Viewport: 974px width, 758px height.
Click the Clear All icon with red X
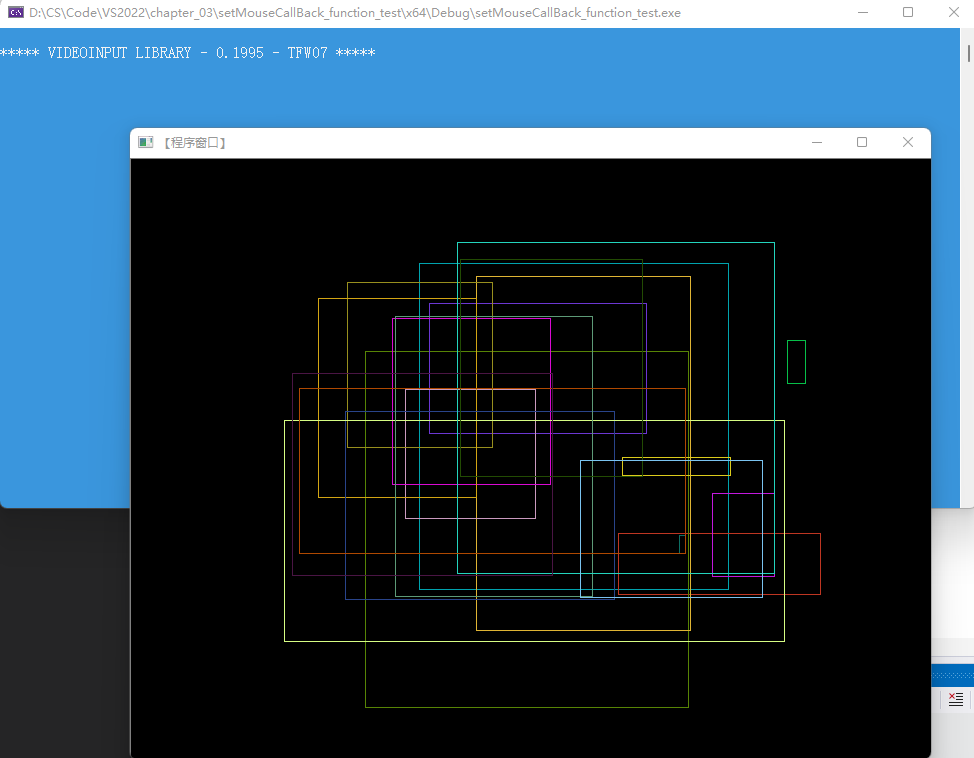956,698
